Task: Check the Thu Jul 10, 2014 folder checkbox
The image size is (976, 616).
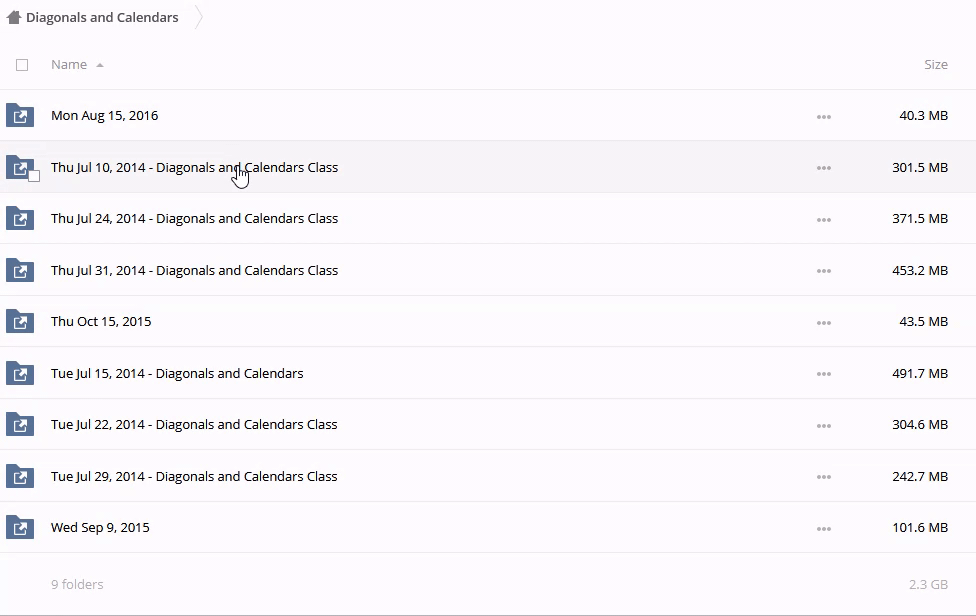Action: pyautogui.click(x=34, y=176)
